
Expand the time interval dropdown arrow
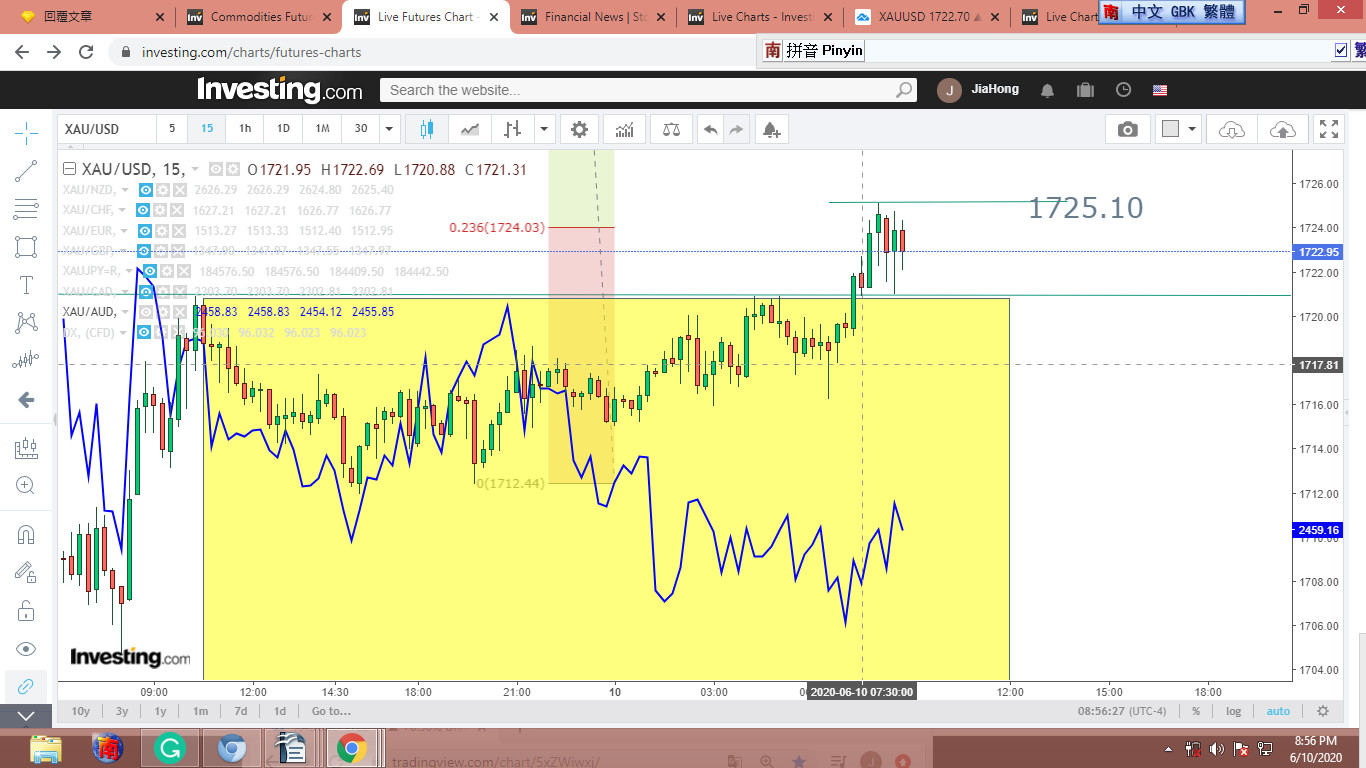tap(389, 129)
